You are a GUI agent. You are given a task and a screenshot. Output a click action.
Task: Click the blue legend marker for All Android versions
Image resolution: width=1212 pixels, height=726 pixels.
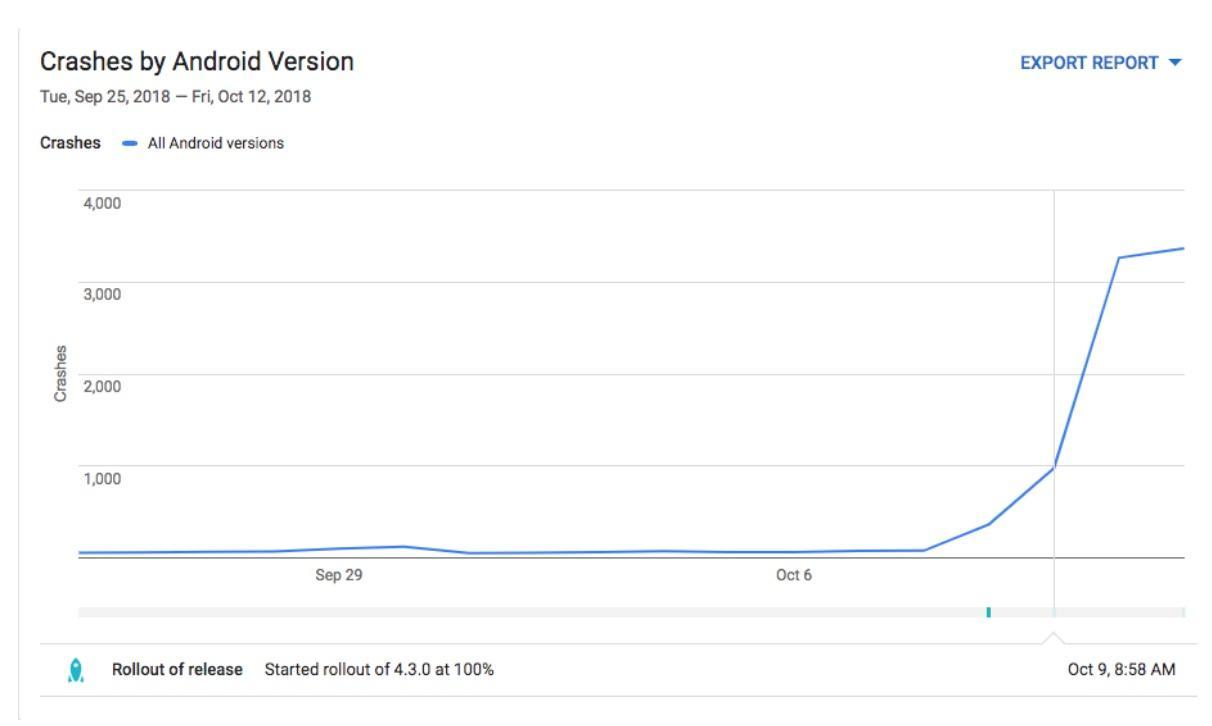tap(130, 143)
